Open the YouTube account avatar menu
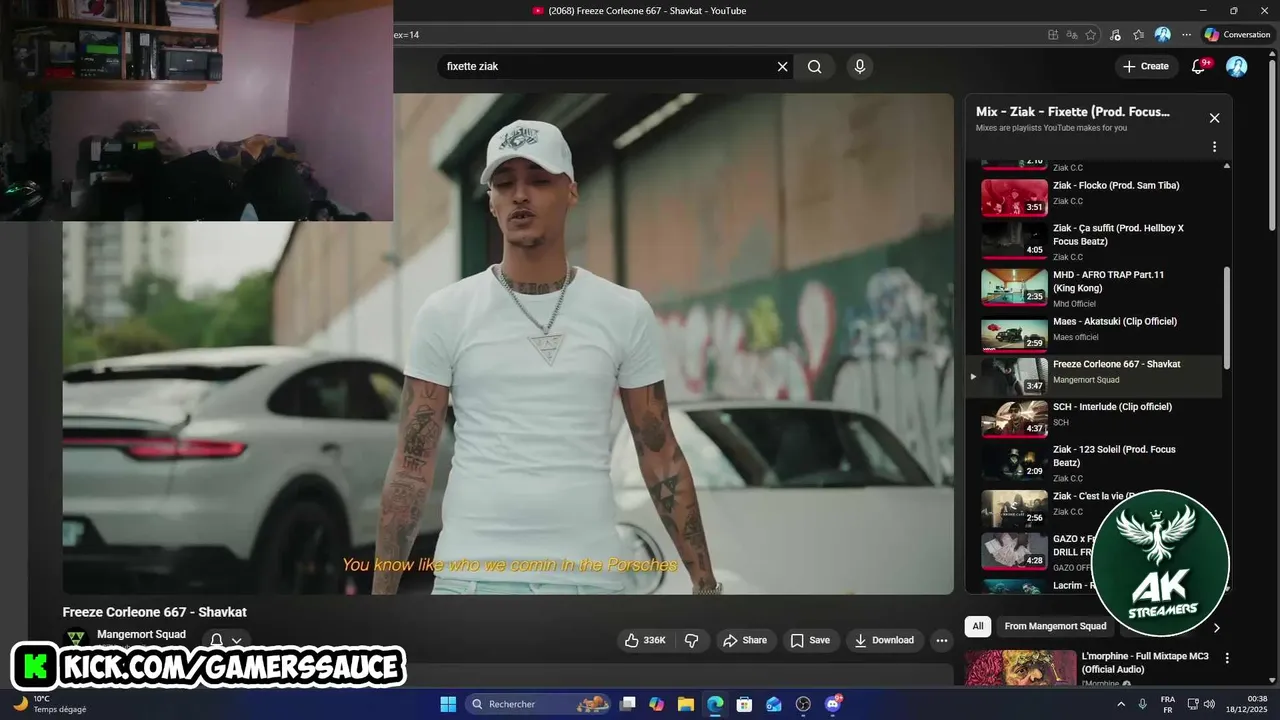Screen dimensions: 1280x720 [1237, 66]
